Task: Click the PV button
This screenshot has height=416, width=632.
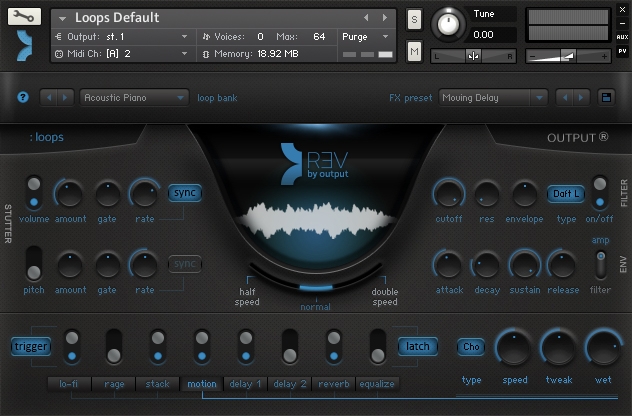Action: tap(622, 51)
